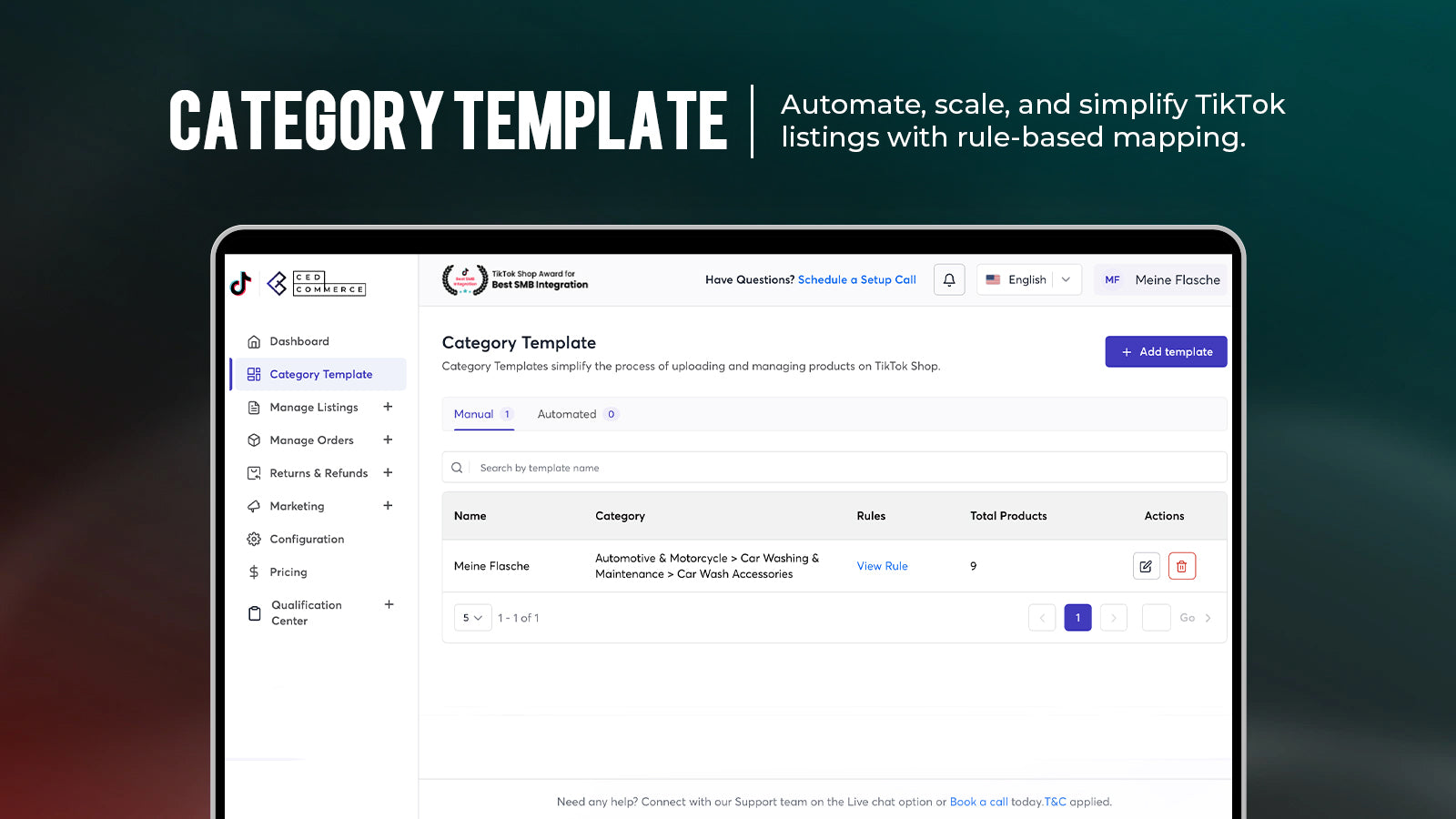The image size is (1456, 819).
Task: Click the Best SMB Integration award badge
Action: 515,279
